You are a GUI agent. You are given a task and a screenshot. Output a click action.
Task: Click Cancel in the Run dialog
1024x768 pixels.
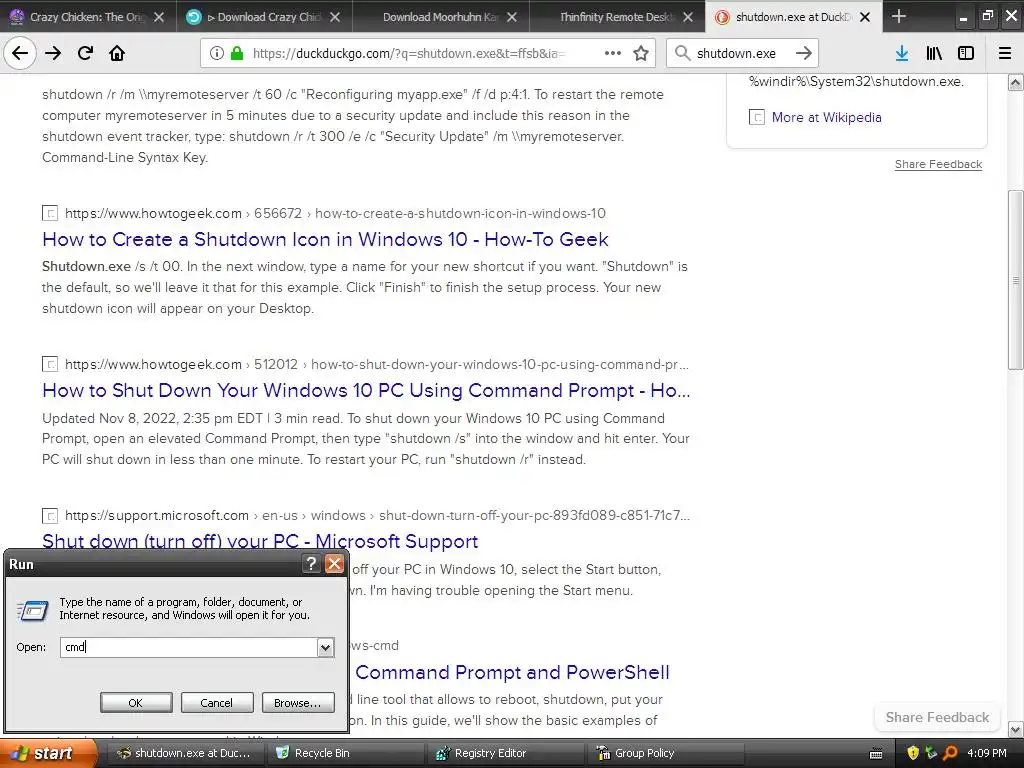coord(216,703)
